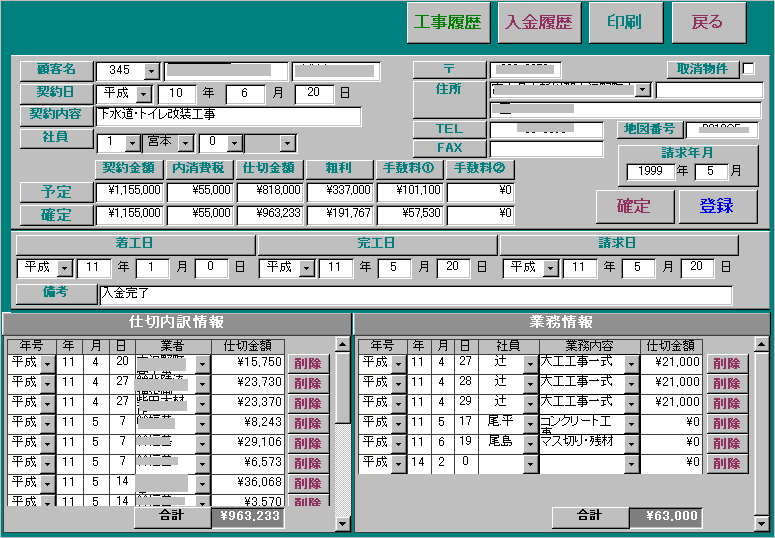Open the 工事履歴 construction history screen

tap(448, 23)
